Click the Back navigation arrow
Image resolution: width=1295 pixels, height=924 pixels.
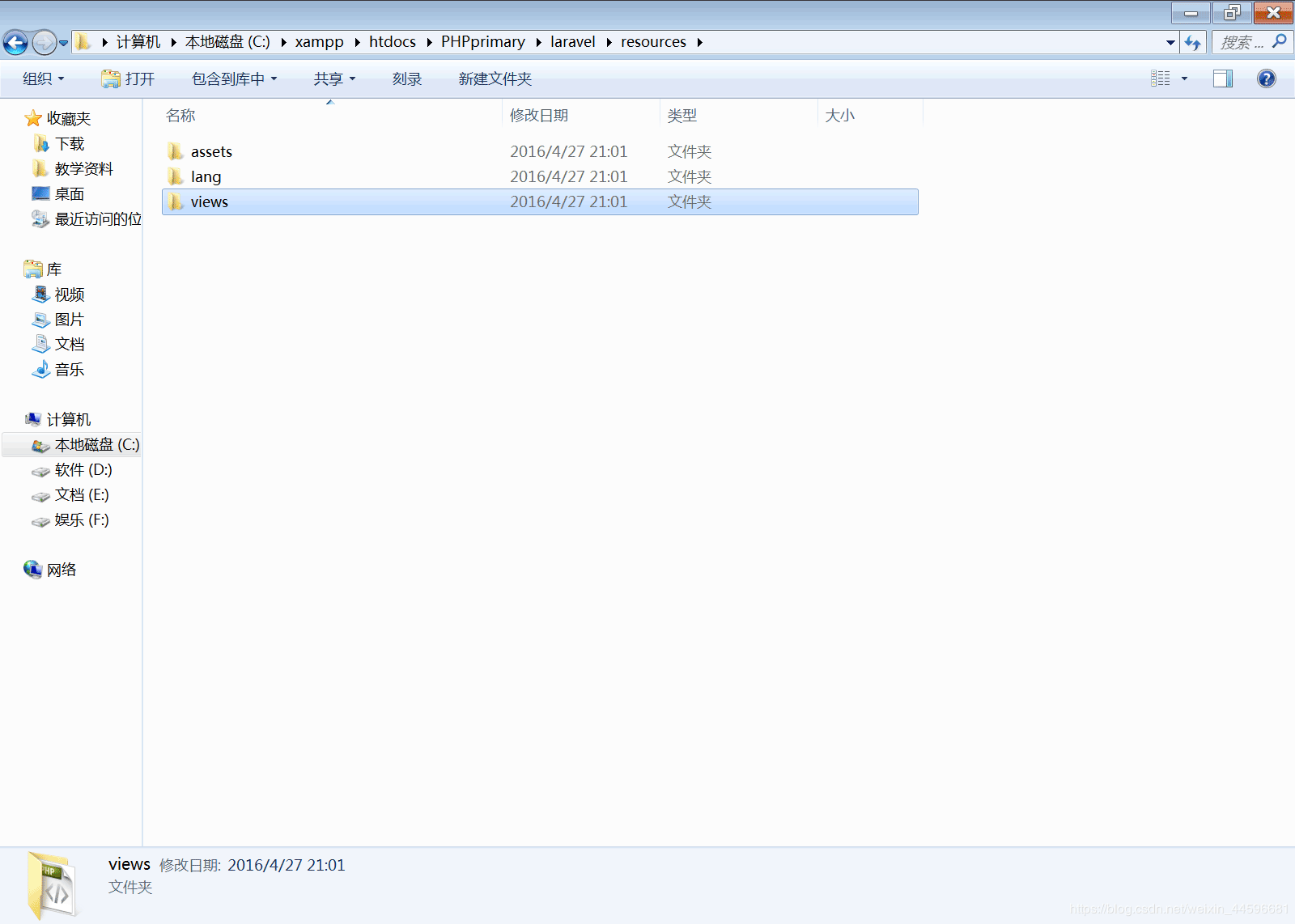click(x=15, y=42)
